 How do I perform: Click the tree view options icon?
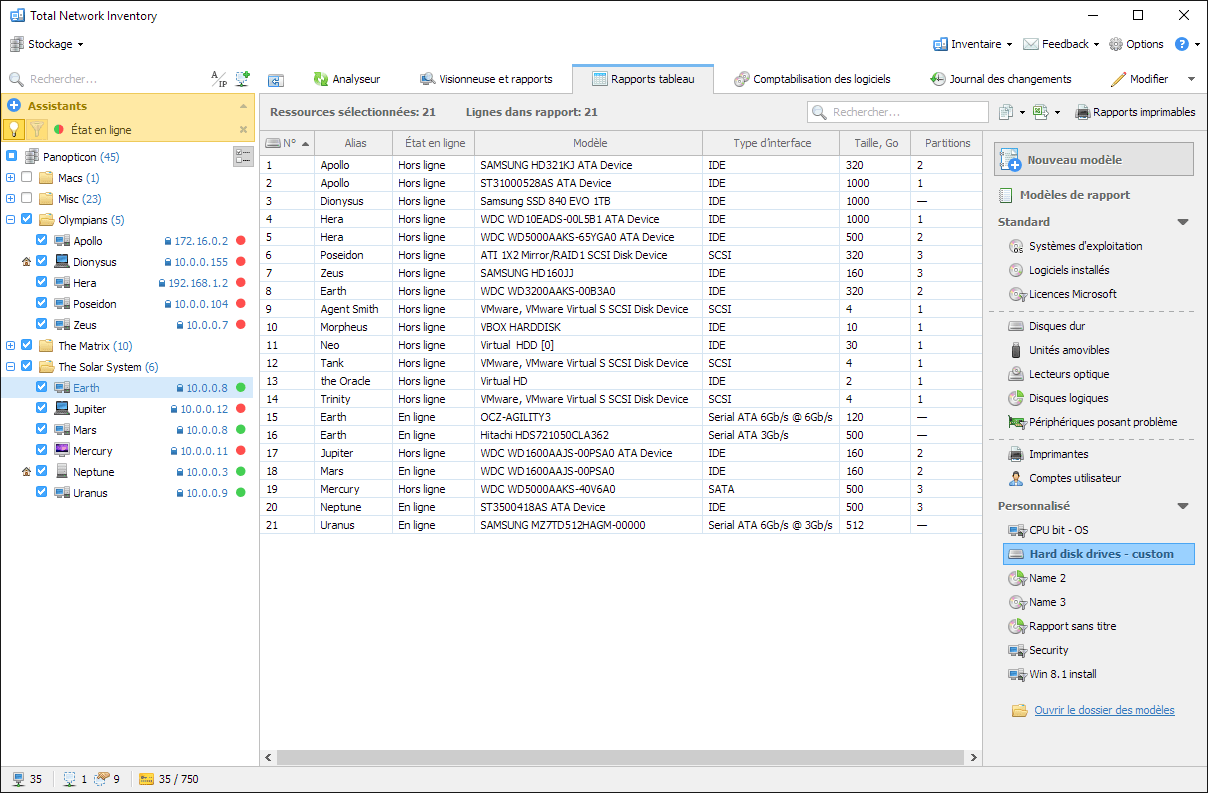point(243,156)
